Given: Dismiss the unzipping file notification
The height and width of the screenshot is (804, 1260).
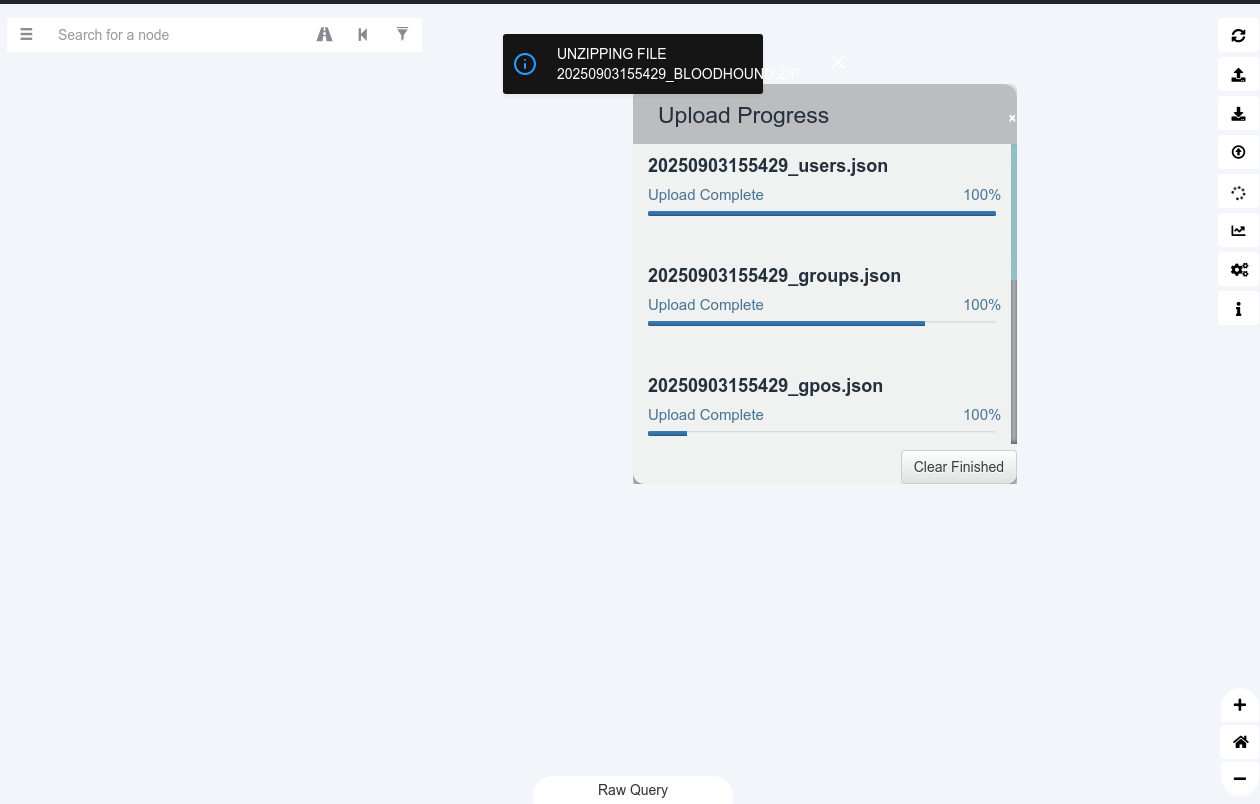Looking at the screenshot, I should tap(838, 63).
